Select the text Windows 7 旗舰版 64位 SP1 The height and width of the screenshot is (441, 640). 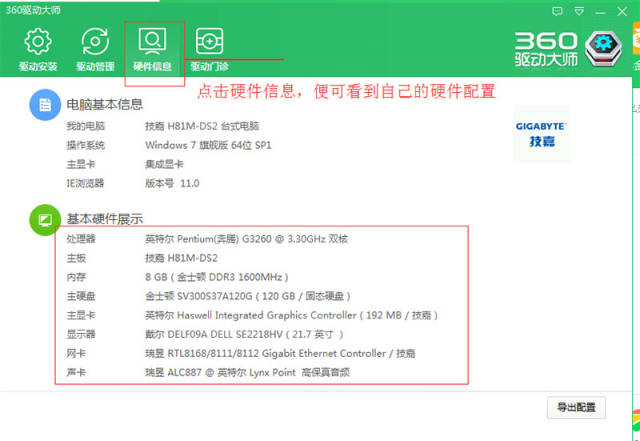point(208,145)
